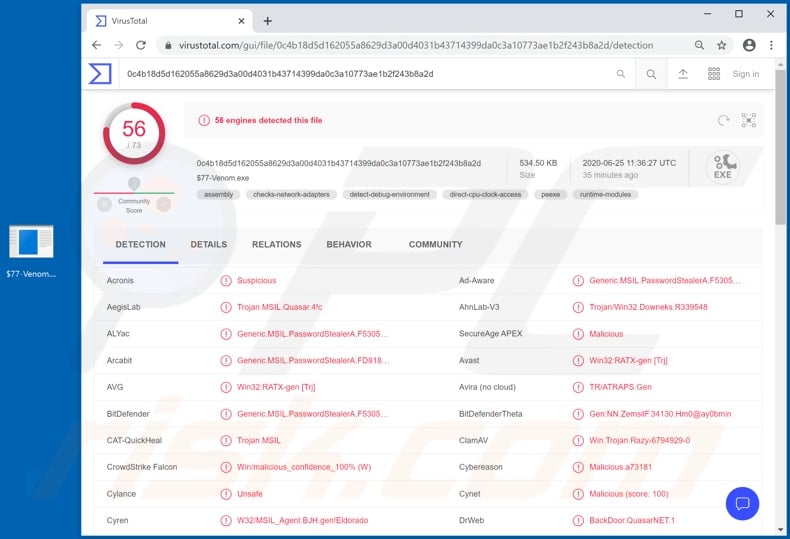Vote negative on community score
Screen dimensions: 790x539
(x=104, y=204)
